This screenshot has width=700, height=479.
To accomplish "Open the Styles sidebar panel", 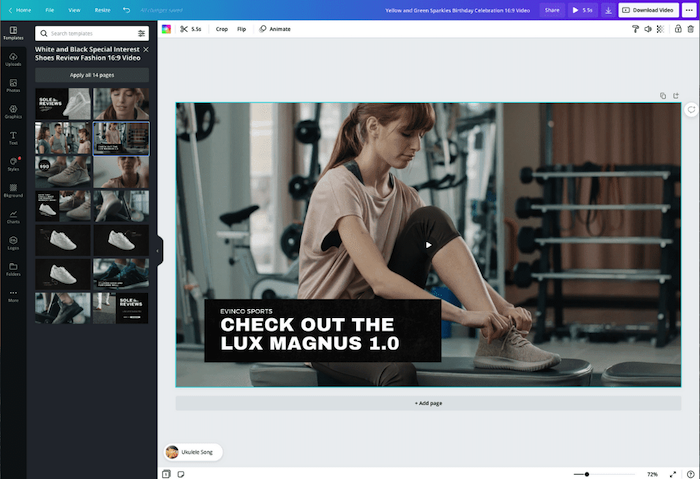I will [x=13, y=164].
